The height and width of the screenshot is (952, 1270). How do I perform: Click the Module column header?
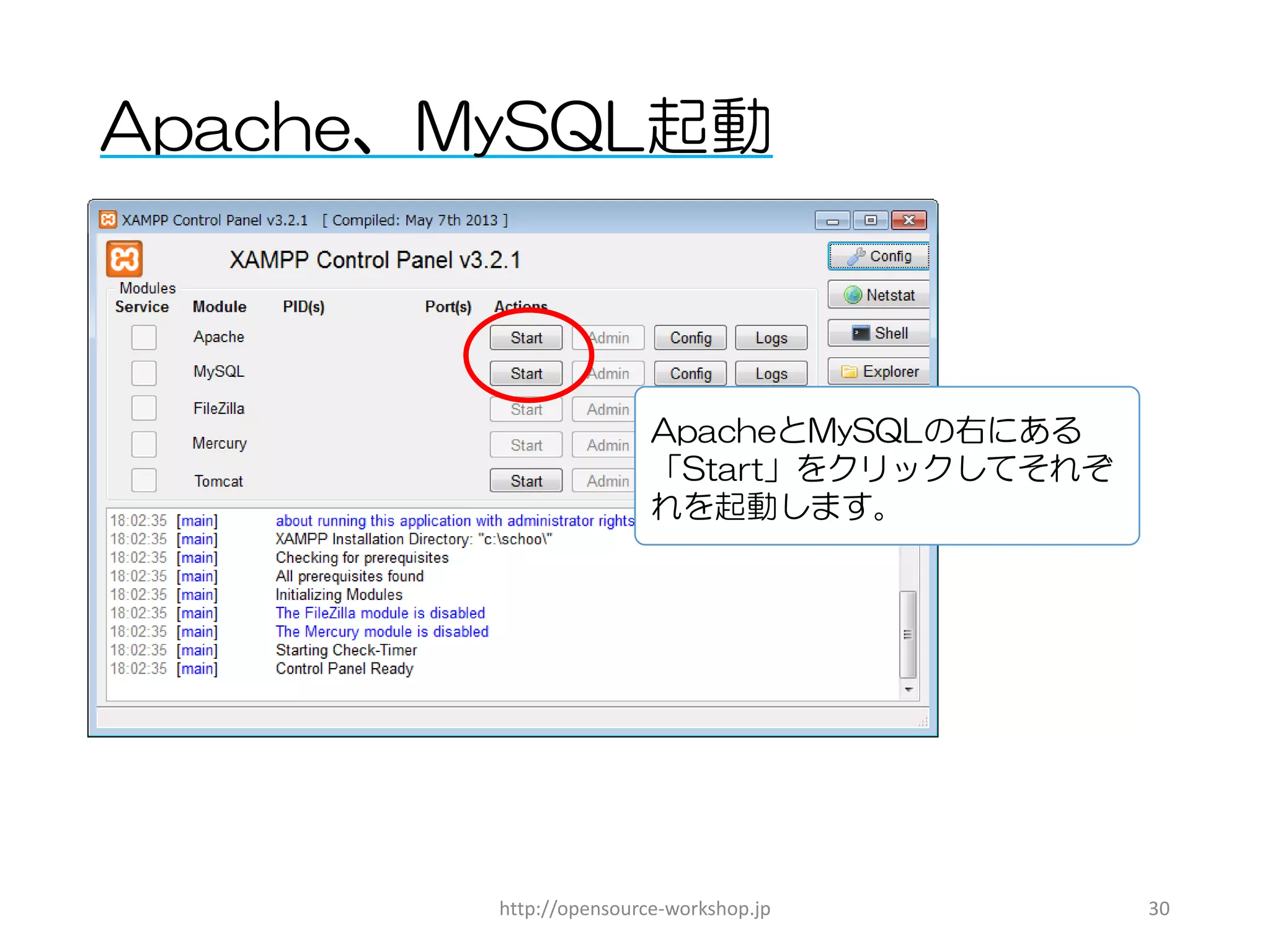(x=220, y=307)
